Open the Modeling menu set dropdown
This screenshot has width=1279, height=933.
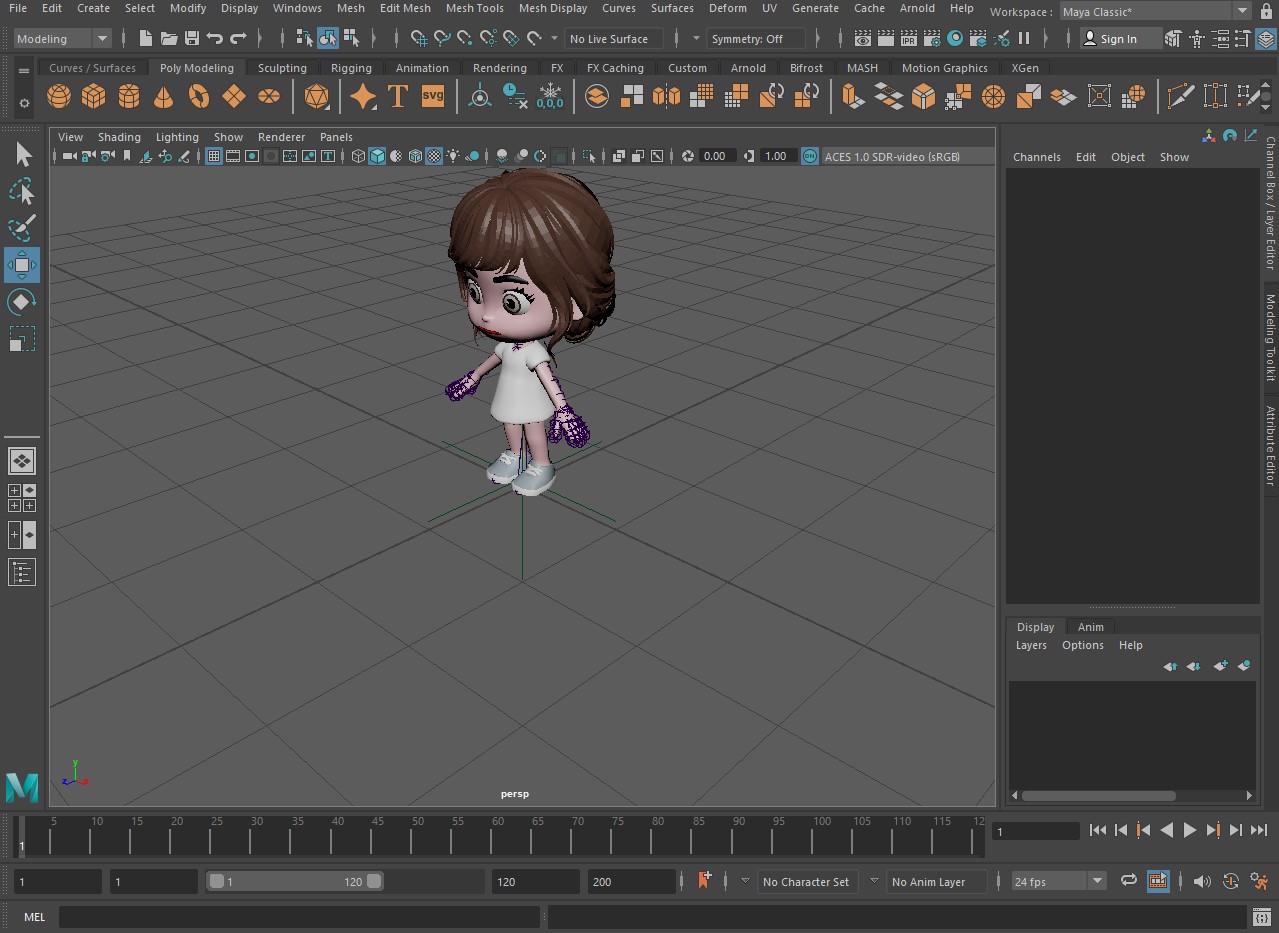pos(63,39)
